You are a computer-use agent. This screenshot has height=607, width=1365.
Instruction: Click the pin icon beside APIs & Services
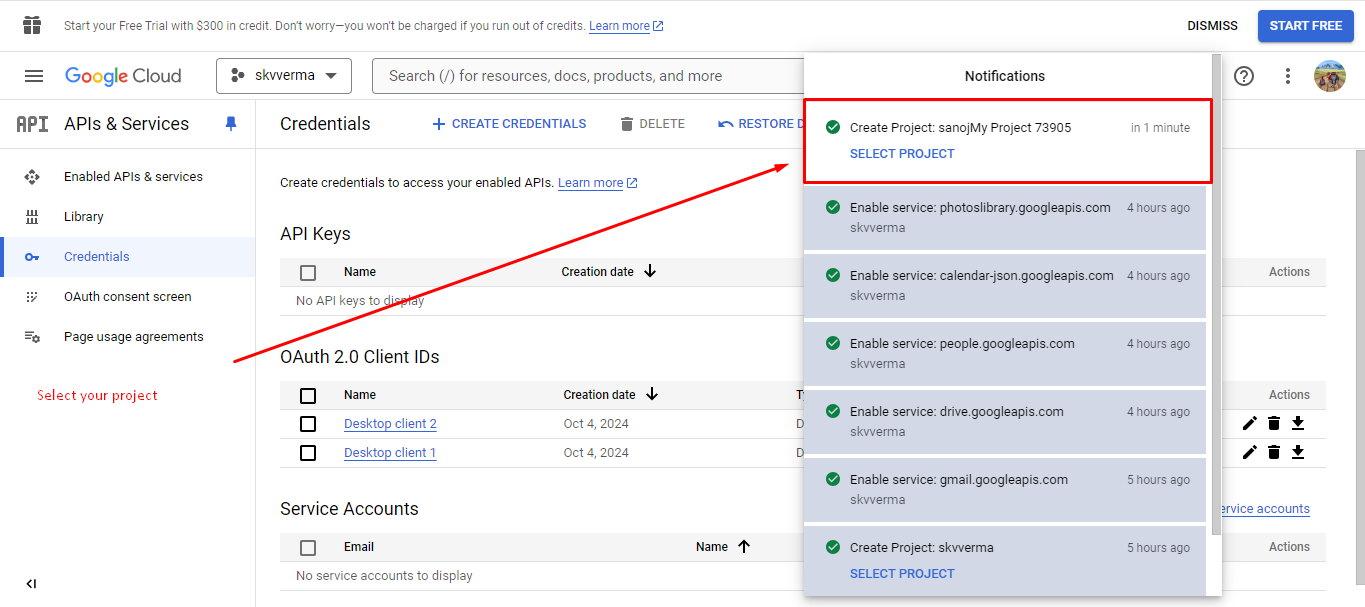(231, 124)
